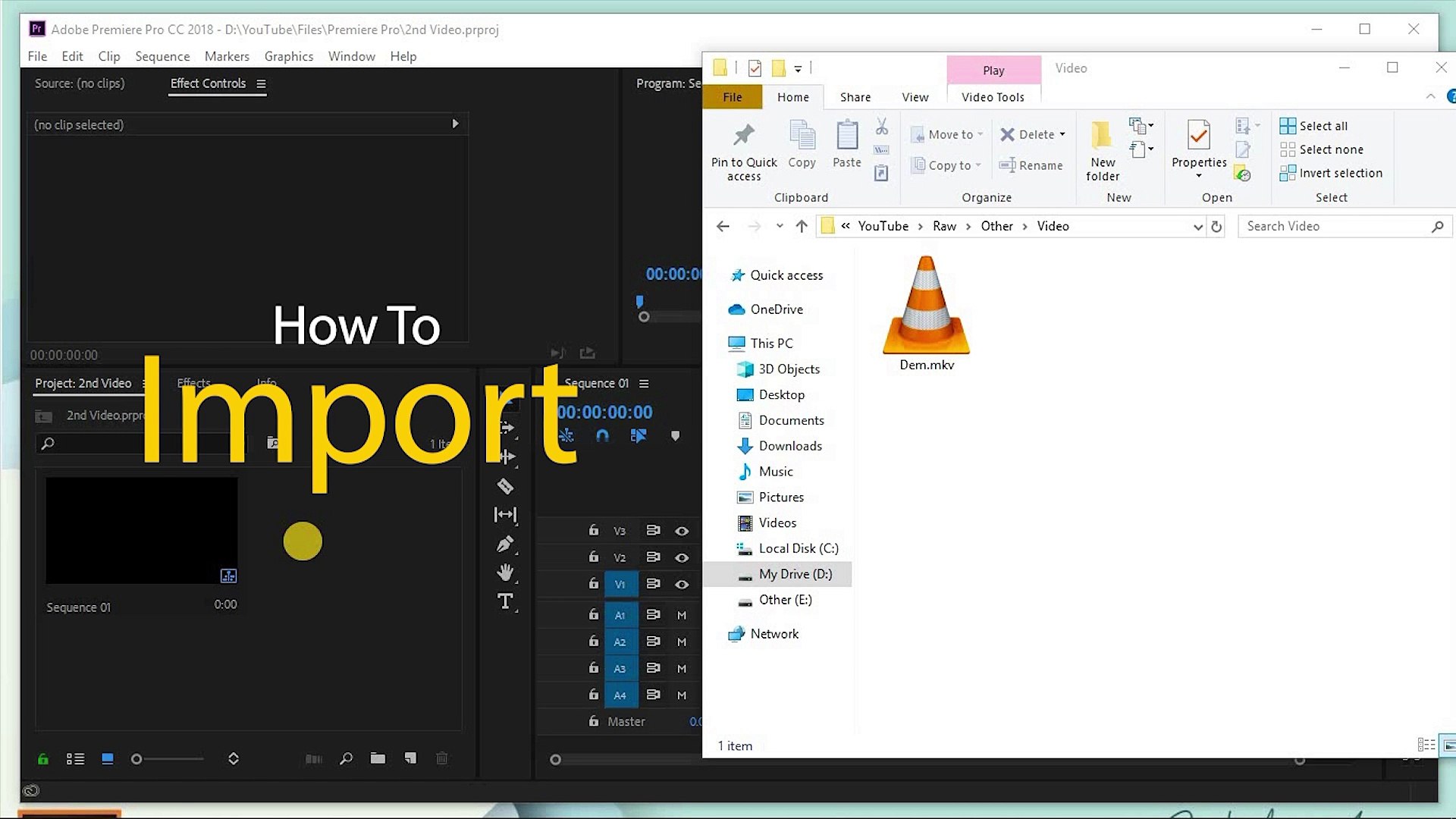Click the New Bin folder icon
The width and height of the screenshot is (1456, 819).
pyautogui.click(x=378, y=758)
